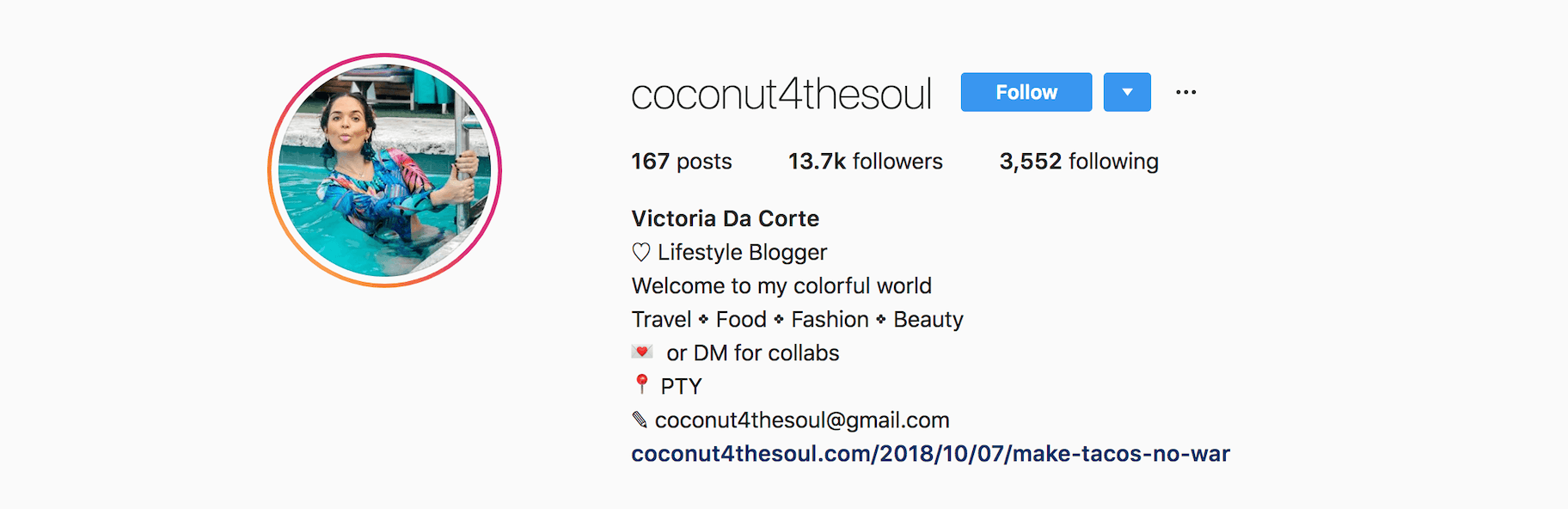Screen dimensions: 1568x509
Task: Expand suggested accounts dropdown arrow beside Follow
Action: tap(1126, 92)
